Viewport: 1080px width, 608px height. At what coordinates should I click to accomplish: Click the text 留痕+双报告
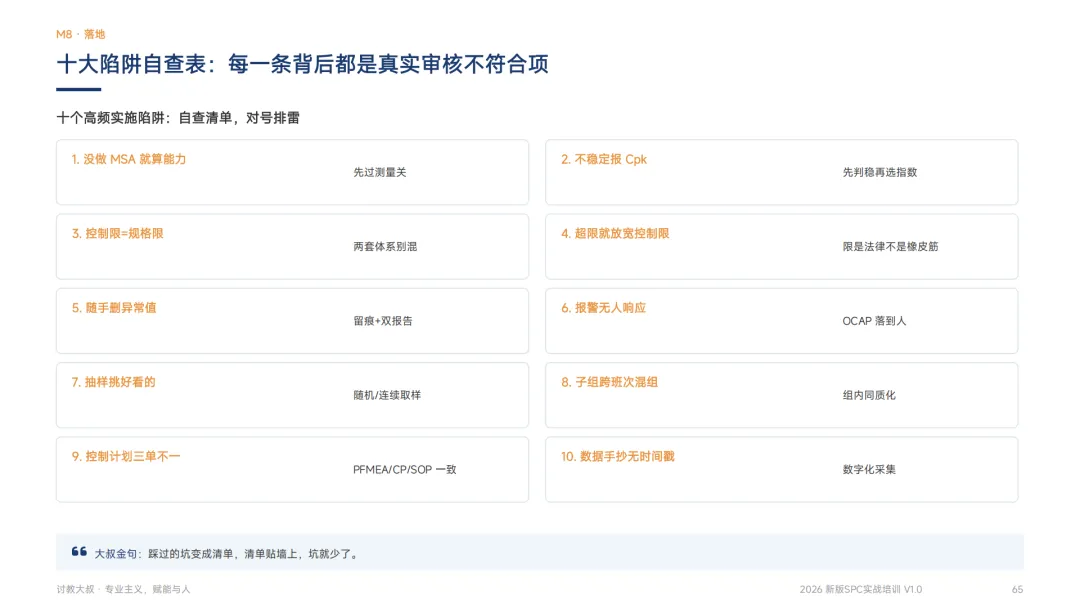383,321
